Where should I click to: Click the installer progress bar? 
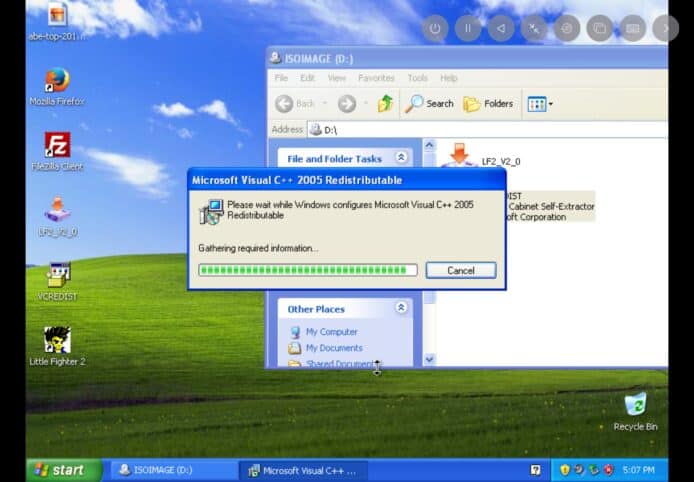(307, 270)
